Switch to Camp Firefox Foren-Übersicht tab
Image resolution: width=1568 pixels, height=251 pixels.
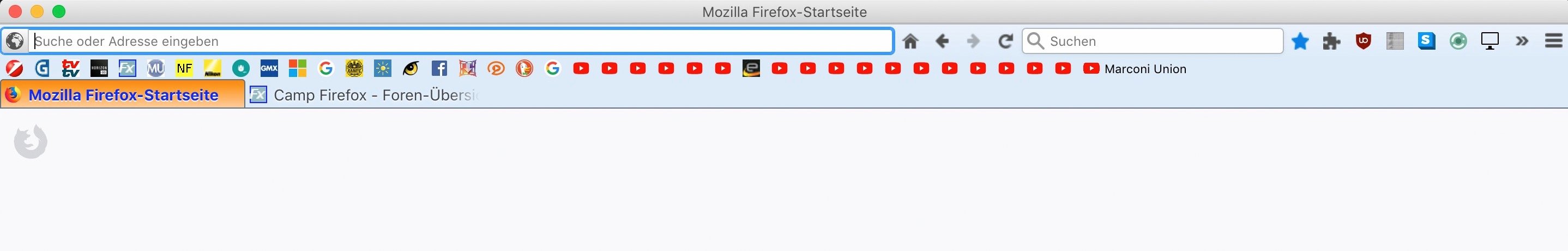(x=365, y=95)
